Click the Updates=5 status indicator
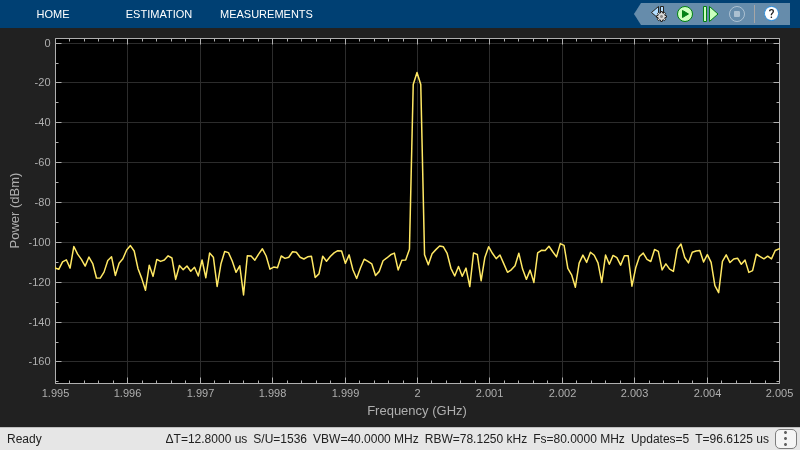This screenshot has width=800, height=450. click(x=660, y=439)
